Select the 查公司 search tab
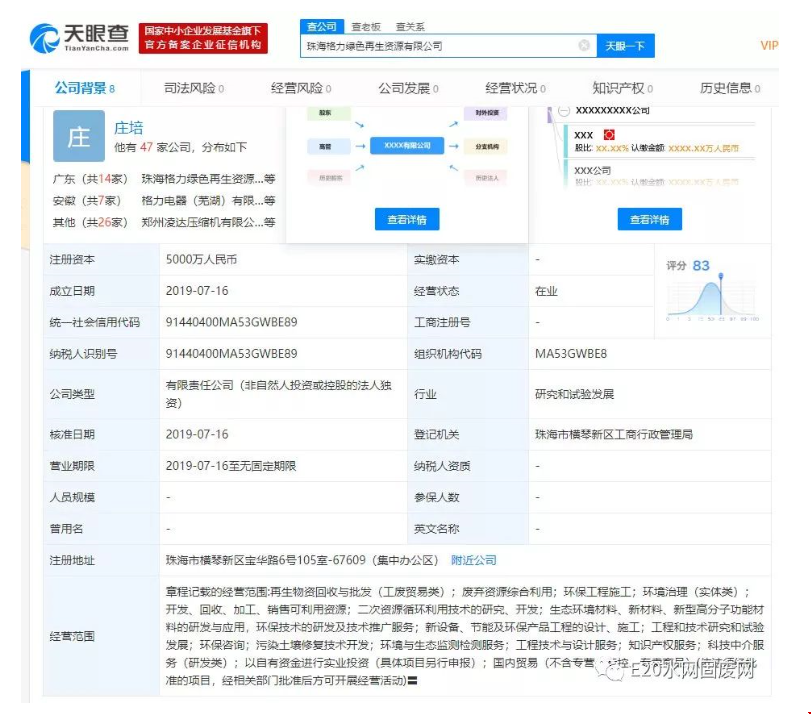Screen dimensions: 811x714 (x=322, y=27)
